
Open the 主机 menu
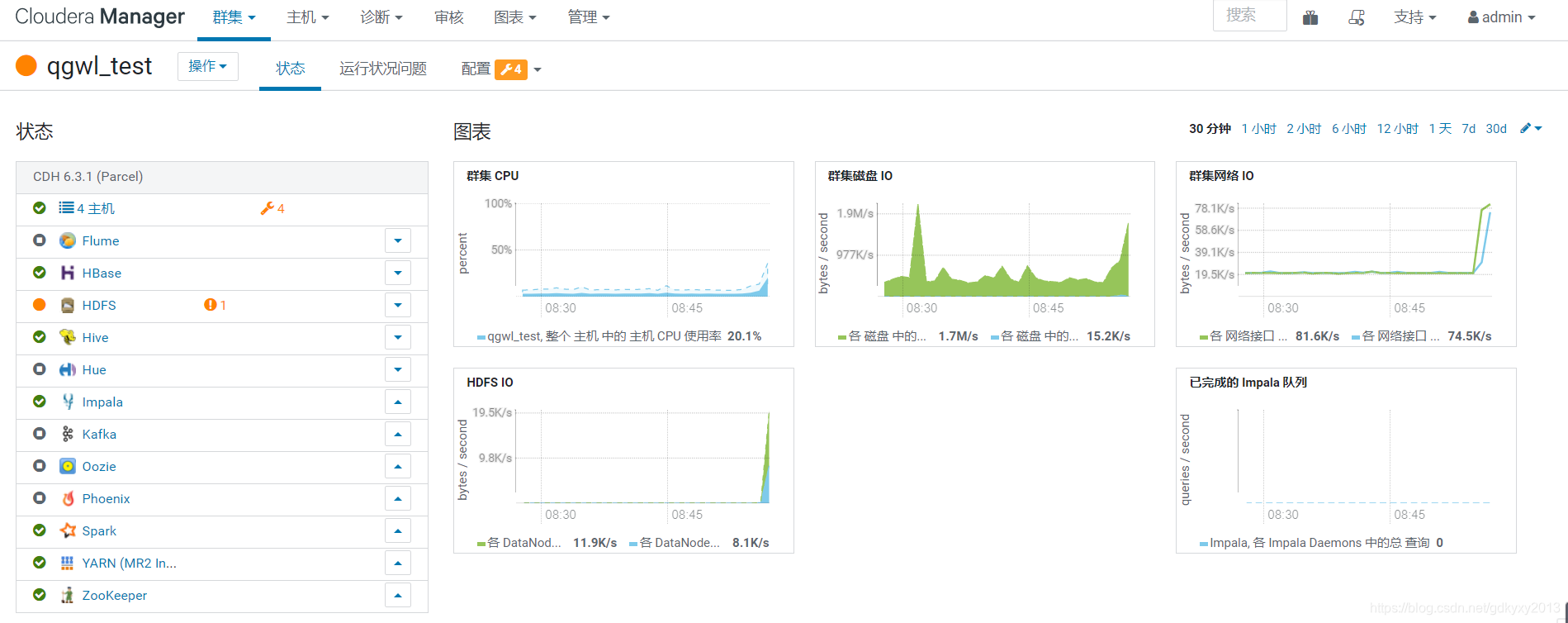point(308,17)
